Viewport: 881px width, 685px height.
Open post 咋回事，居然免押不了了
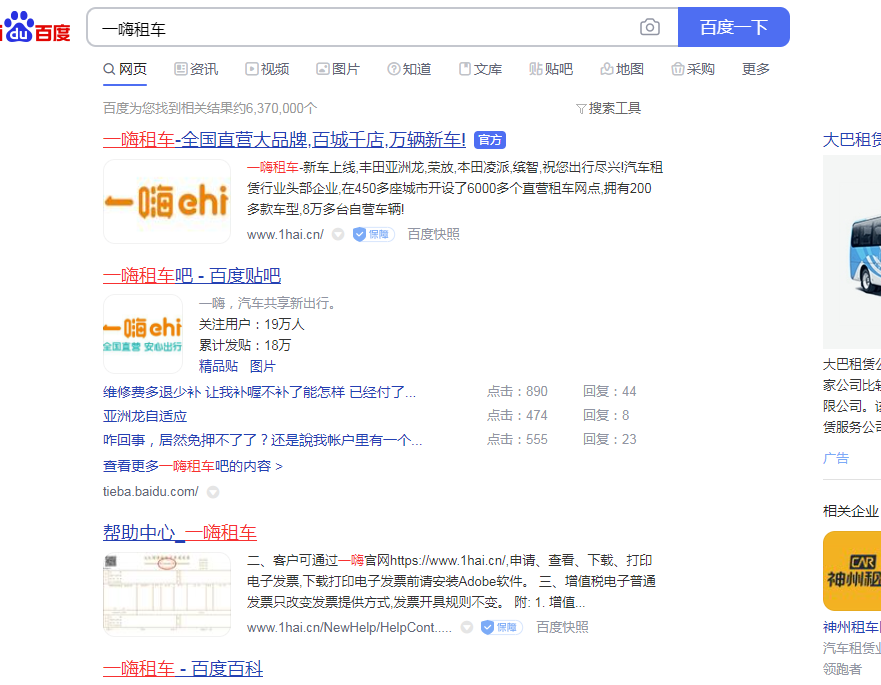coord(262,440)
